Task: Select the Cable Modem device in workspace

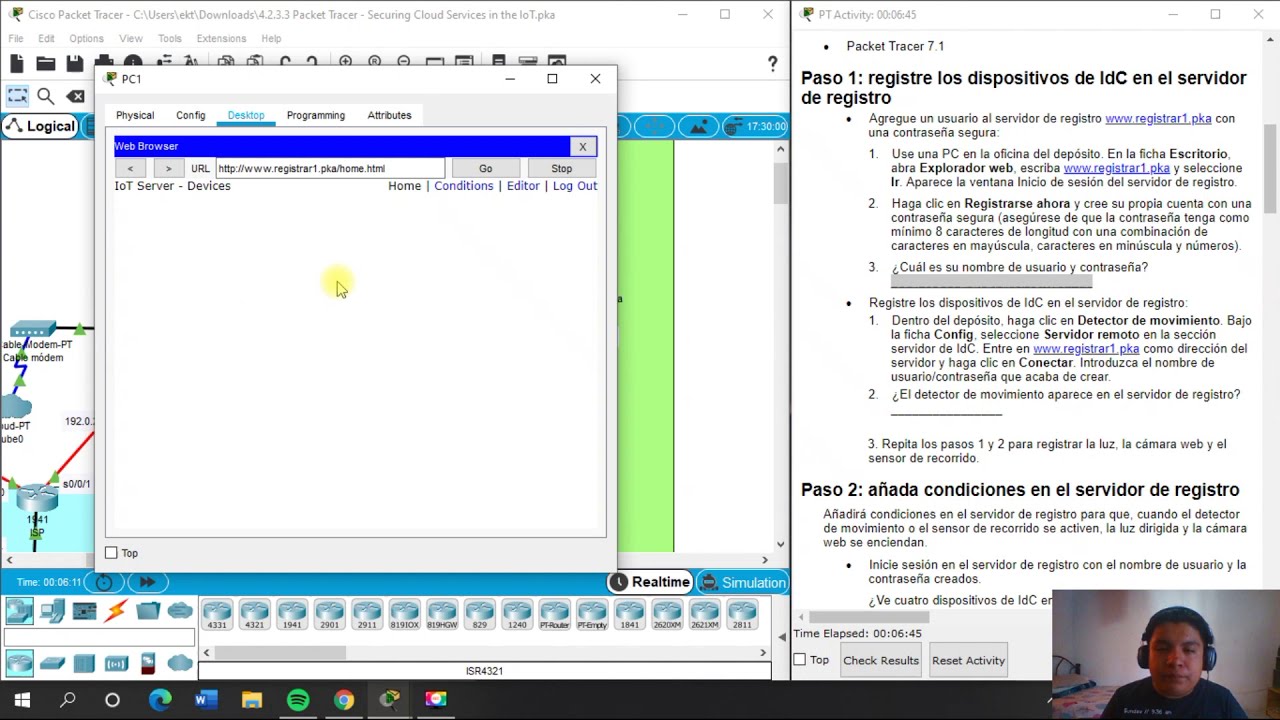Action: 34,330
